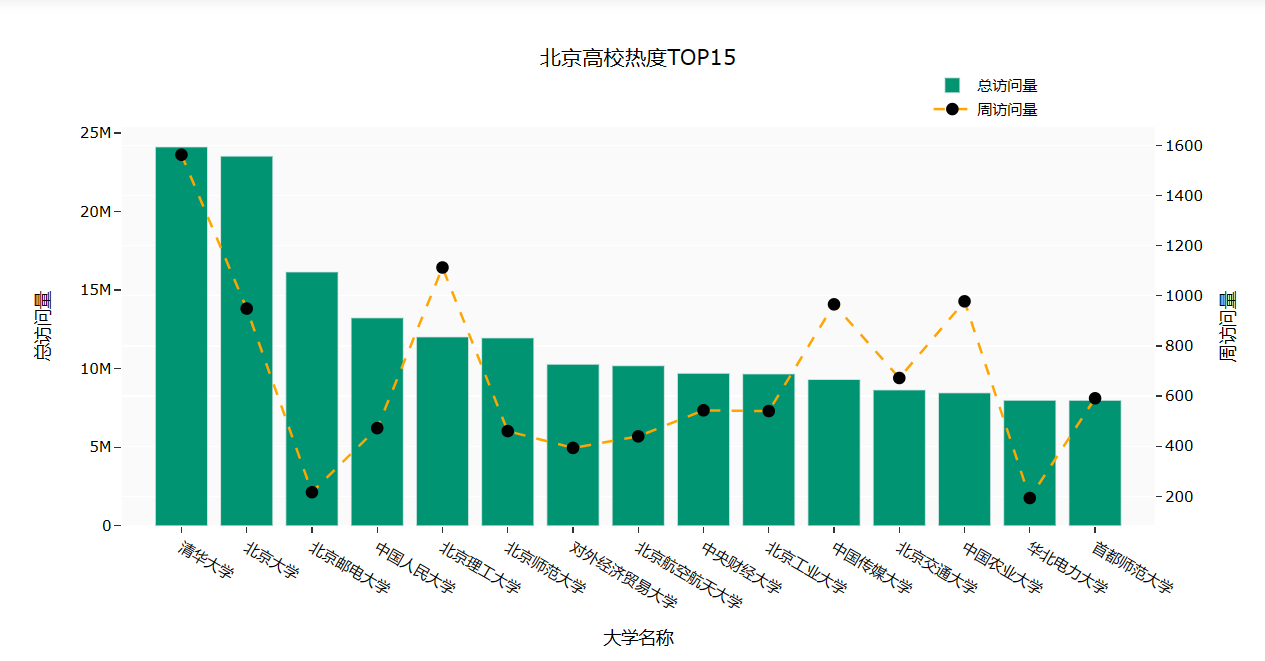Viewport: 1265px width, 661px height.
Task: Click the right axis tick 1600
Action: [1183, 146]
